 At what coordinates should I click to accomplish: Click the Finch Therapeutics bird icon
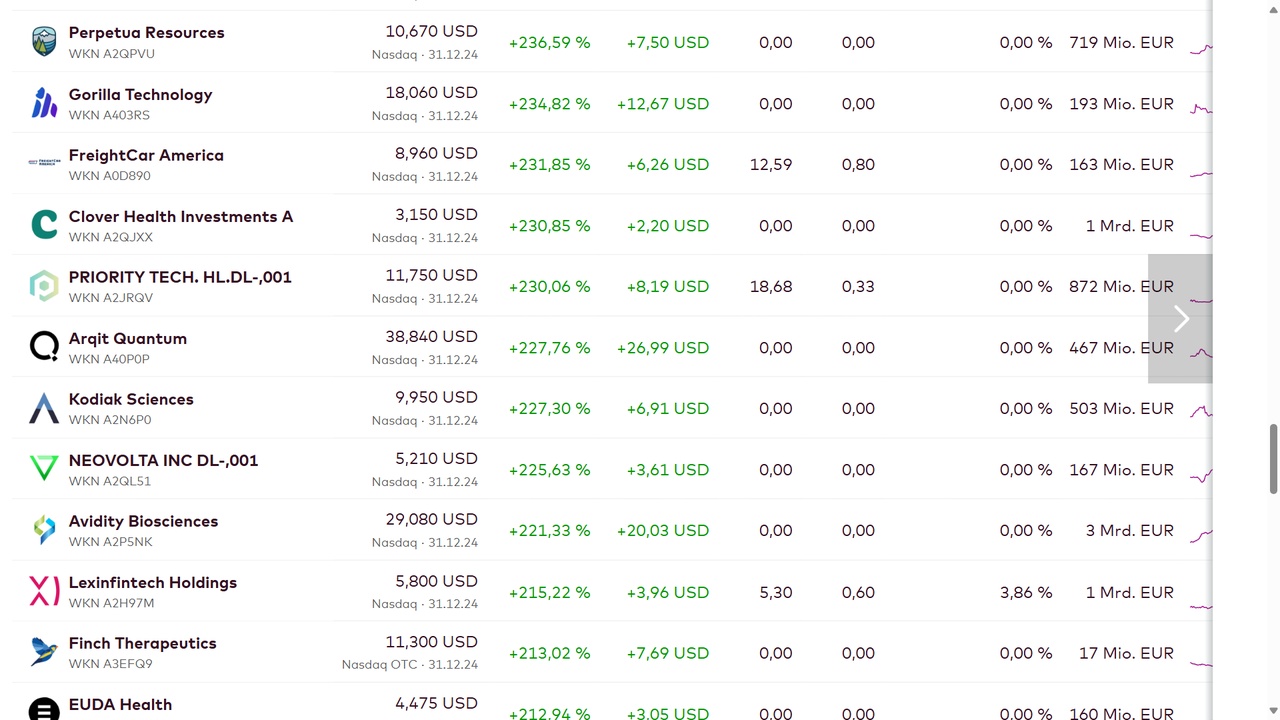click(x=44, y=652)
